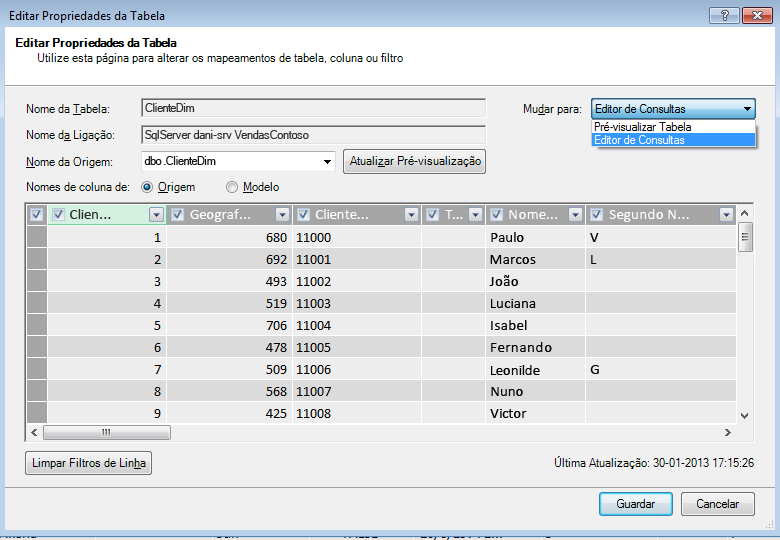Uncheck the Segundo N... column checkbox
780x540 pixels.
596,215
